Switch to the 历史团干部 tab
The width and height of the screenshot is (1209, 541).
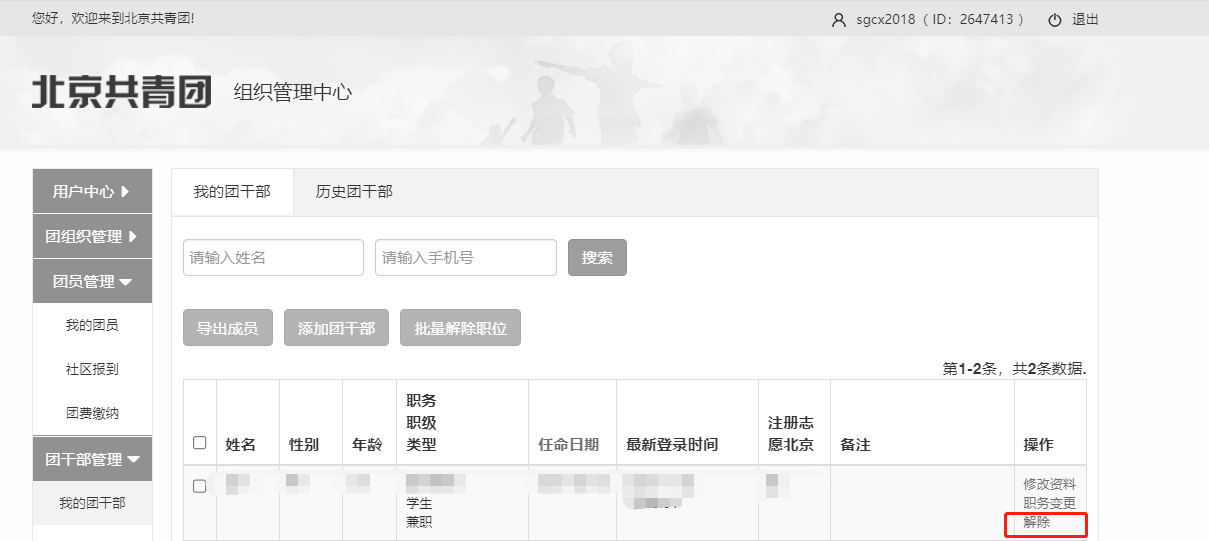coord(354,192)
